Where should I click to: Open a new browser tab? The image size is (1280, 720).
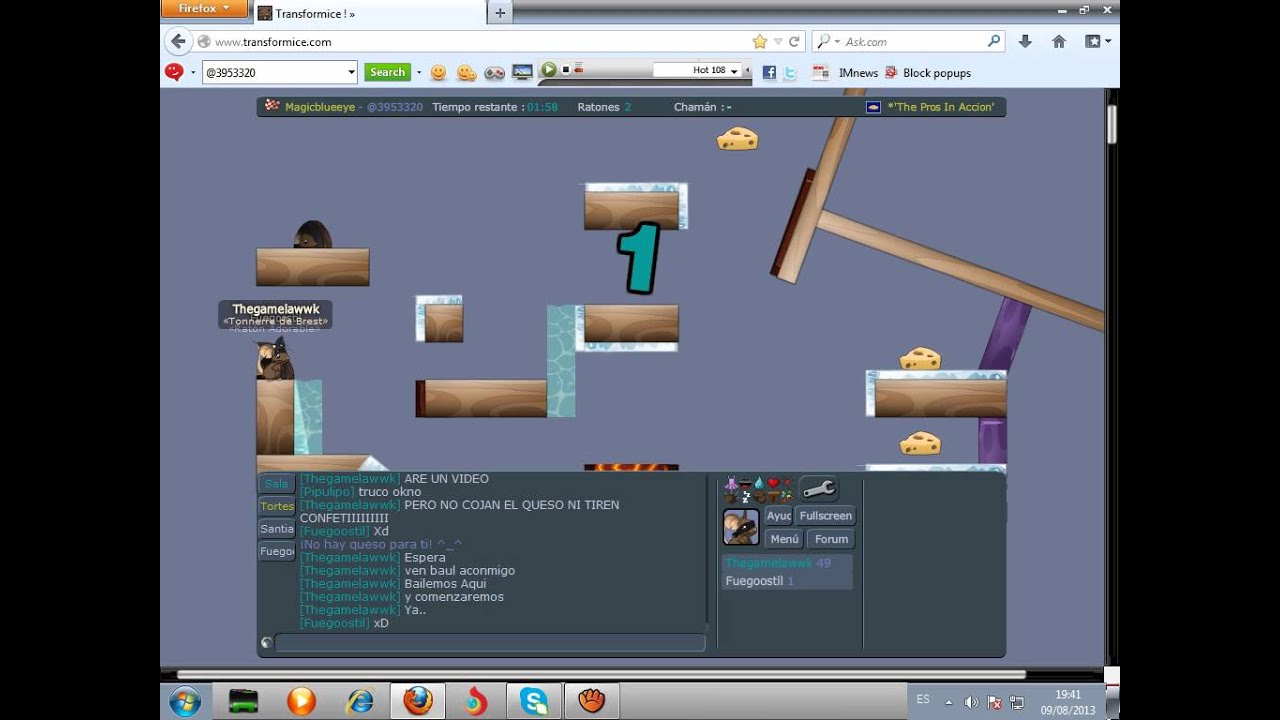click(x=500, y=13)
